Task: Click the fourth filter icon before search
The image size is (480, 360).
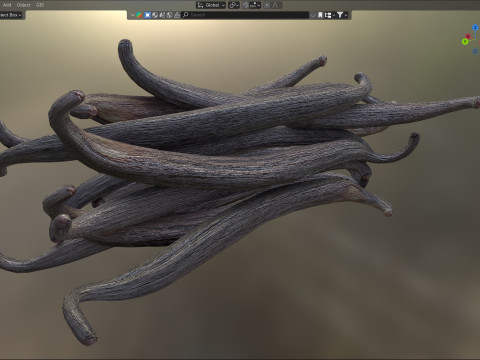Action: (x=170, y=15)
